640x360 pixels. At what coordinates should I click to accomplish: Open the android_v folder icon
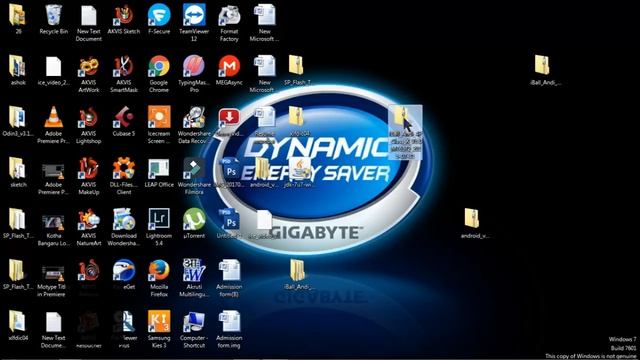(x=263, y=168)
